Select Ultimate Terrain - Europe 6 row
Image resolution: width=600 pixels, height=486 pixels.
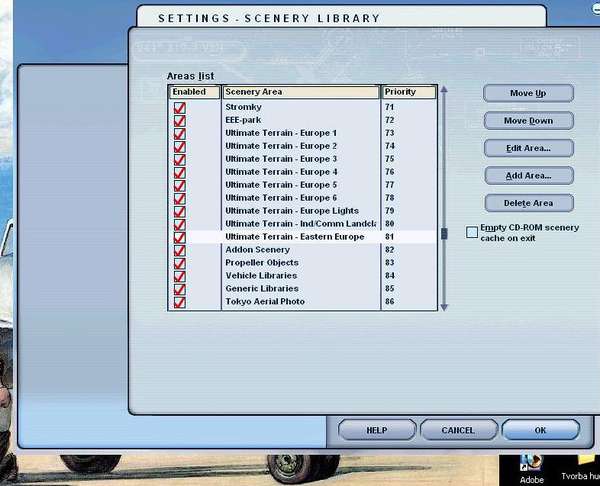click(x=302, y=198)
